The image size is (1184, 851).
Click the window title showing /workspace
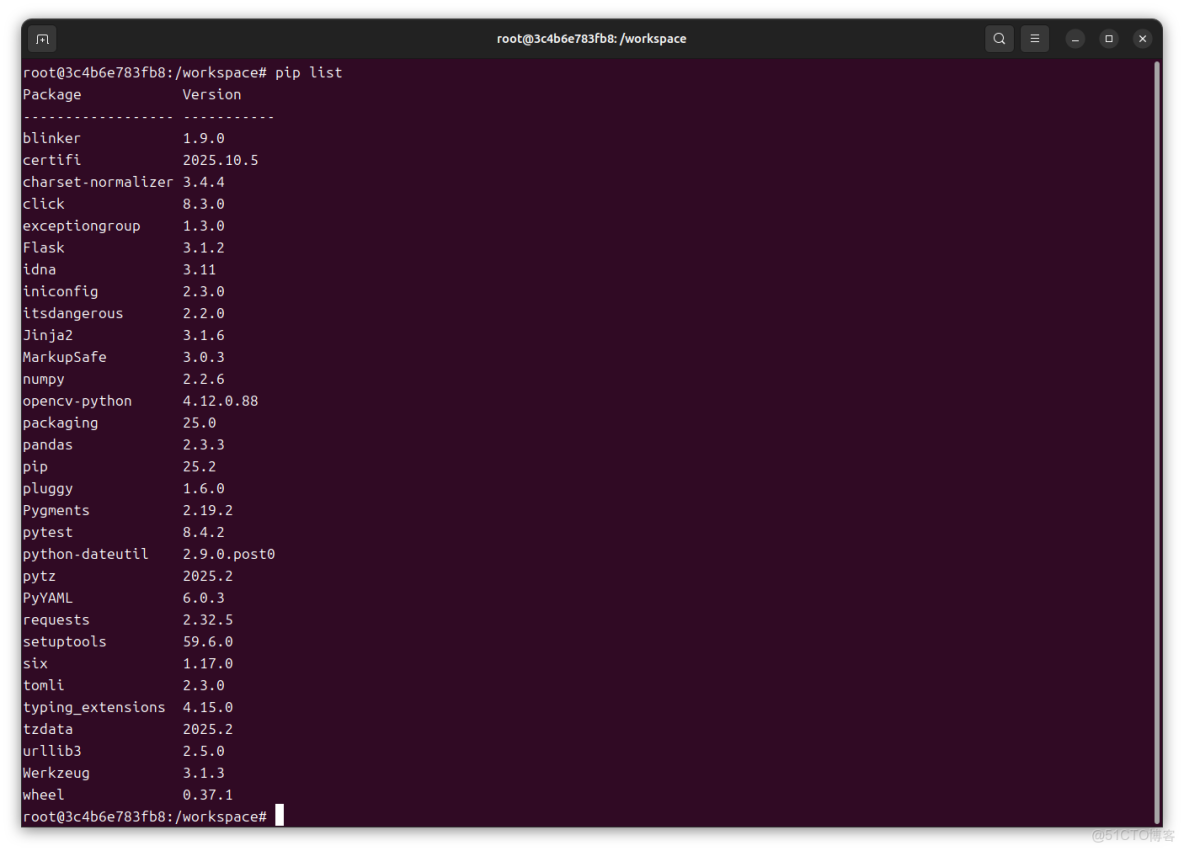pyautogui.click(x=591, y=38)
